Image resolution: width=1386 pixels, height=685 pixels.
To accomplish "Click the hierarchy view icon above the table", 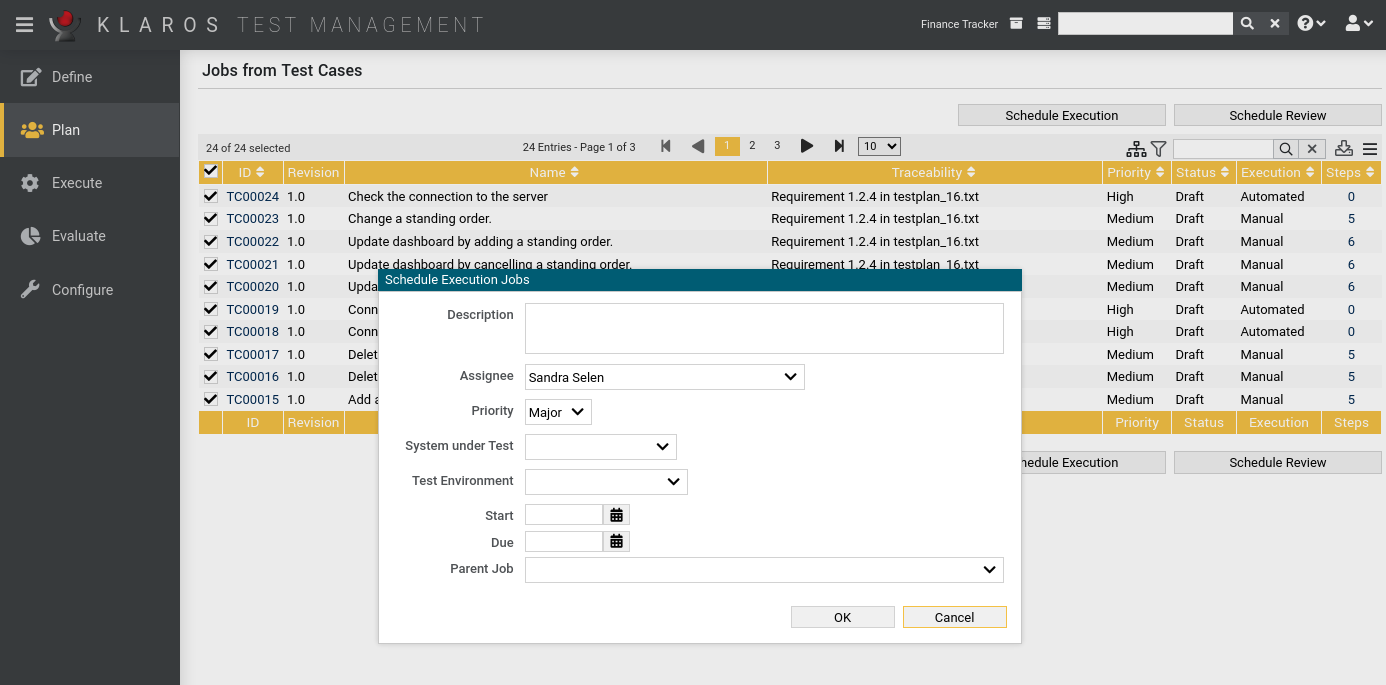I will tap(1136, 148).
